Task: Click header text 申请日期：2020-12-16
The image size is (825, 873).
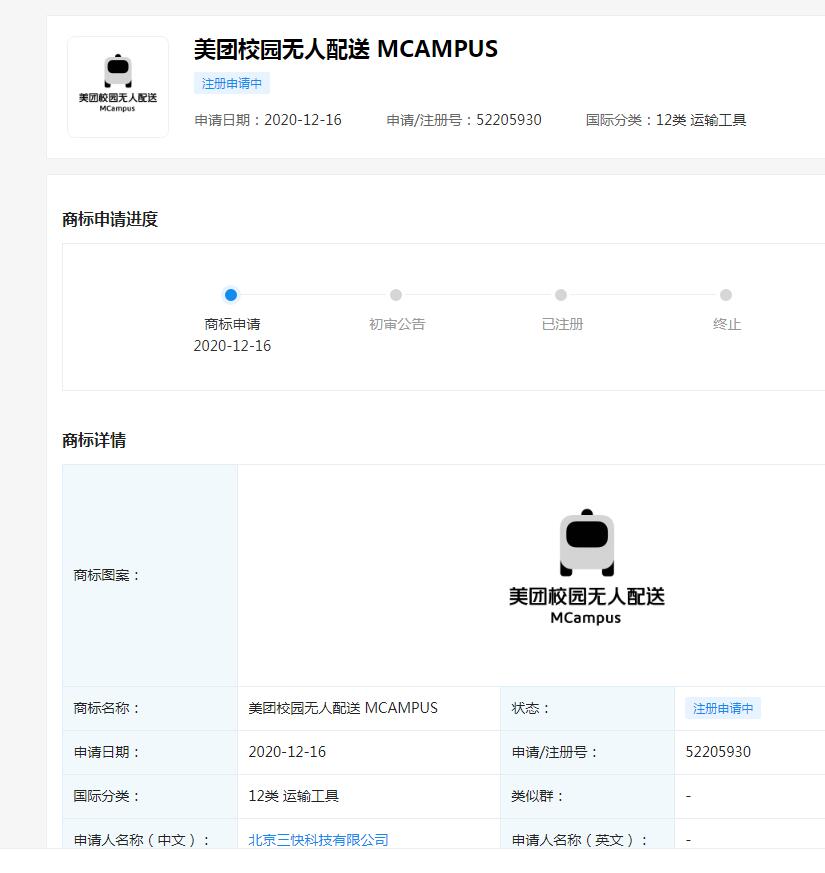Action: [x=268, y=120]
